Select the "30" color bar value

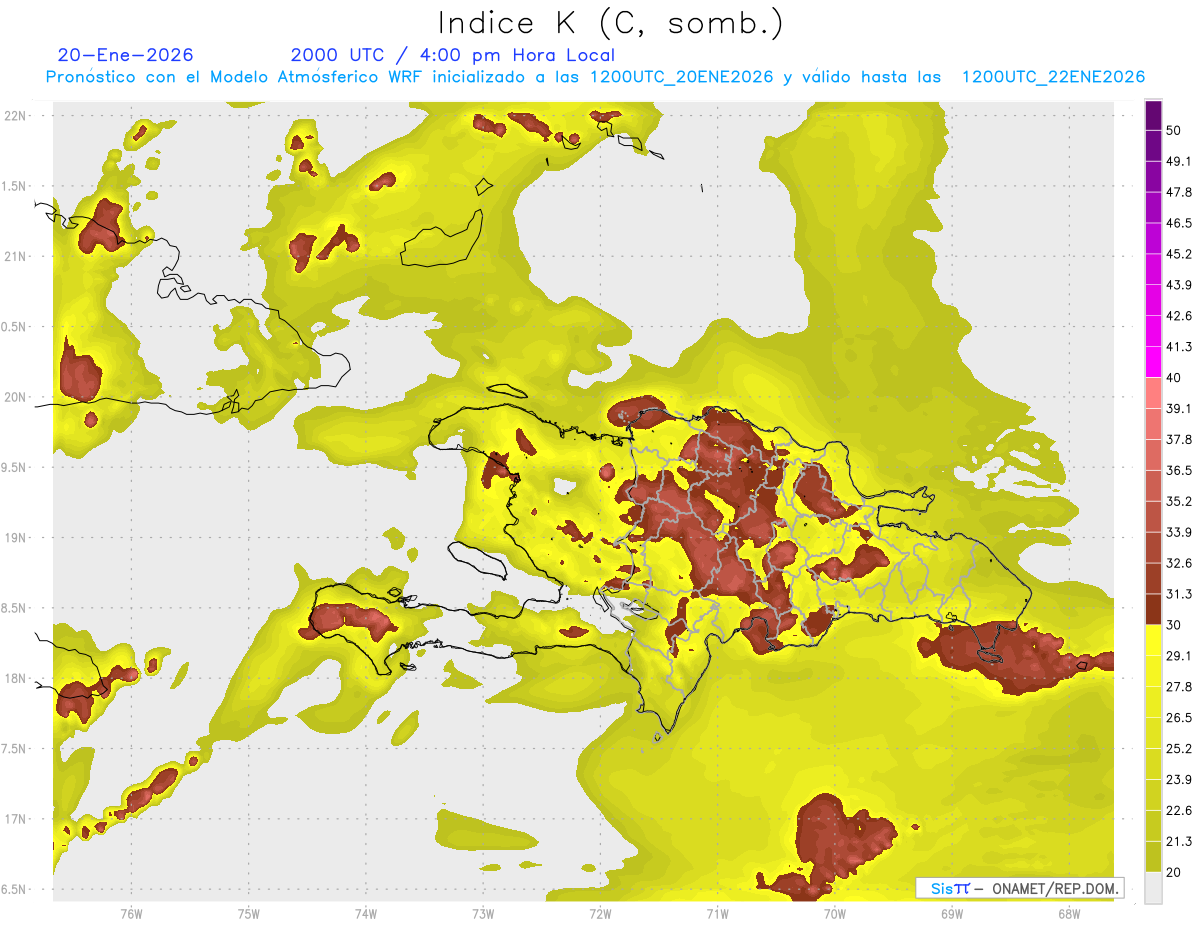[x=1175, y=625]
